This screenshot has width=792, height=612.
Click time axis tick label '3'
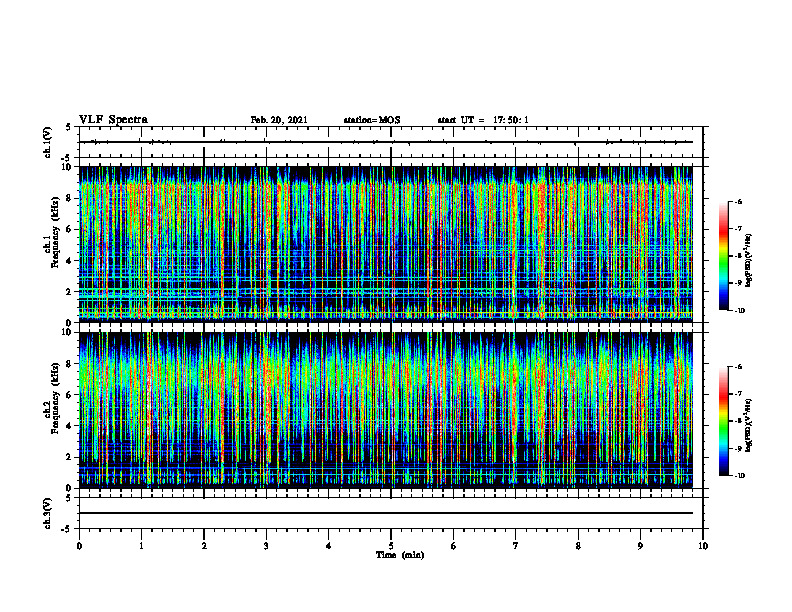coord(266,546)
